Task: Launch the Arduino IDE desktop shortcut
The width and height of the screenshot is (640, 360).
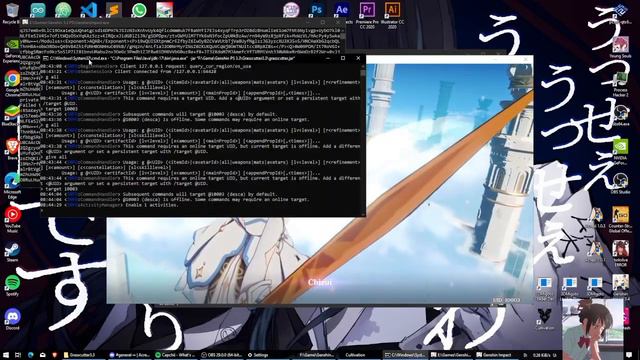Action: pyautogui.click(x=38, y=10)
